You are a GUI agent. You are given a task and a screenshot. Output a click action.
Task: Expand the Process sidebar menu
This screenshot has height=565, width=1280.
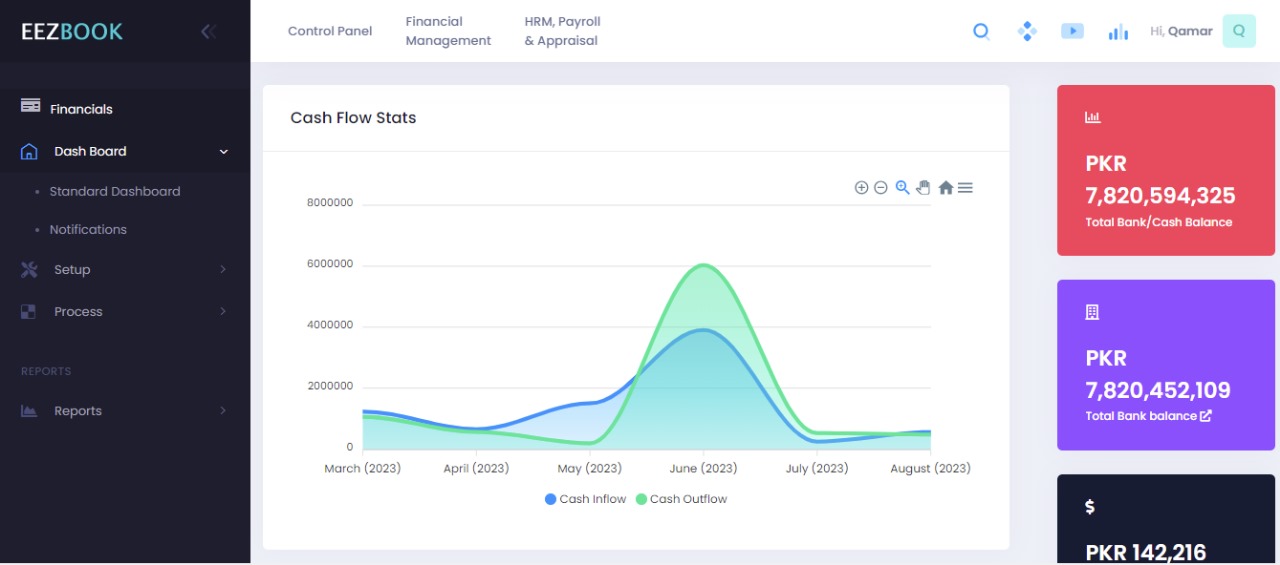[x=78, y=312]
